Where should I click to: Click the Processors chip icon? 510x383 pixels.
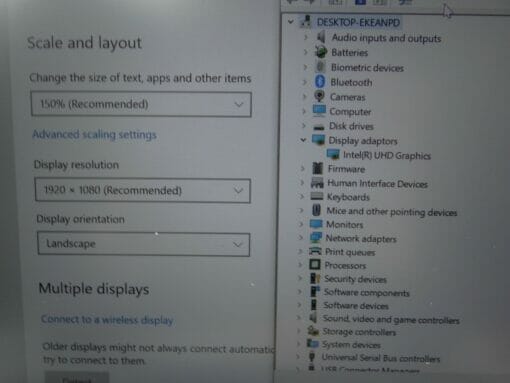click(x=315, y=265)
